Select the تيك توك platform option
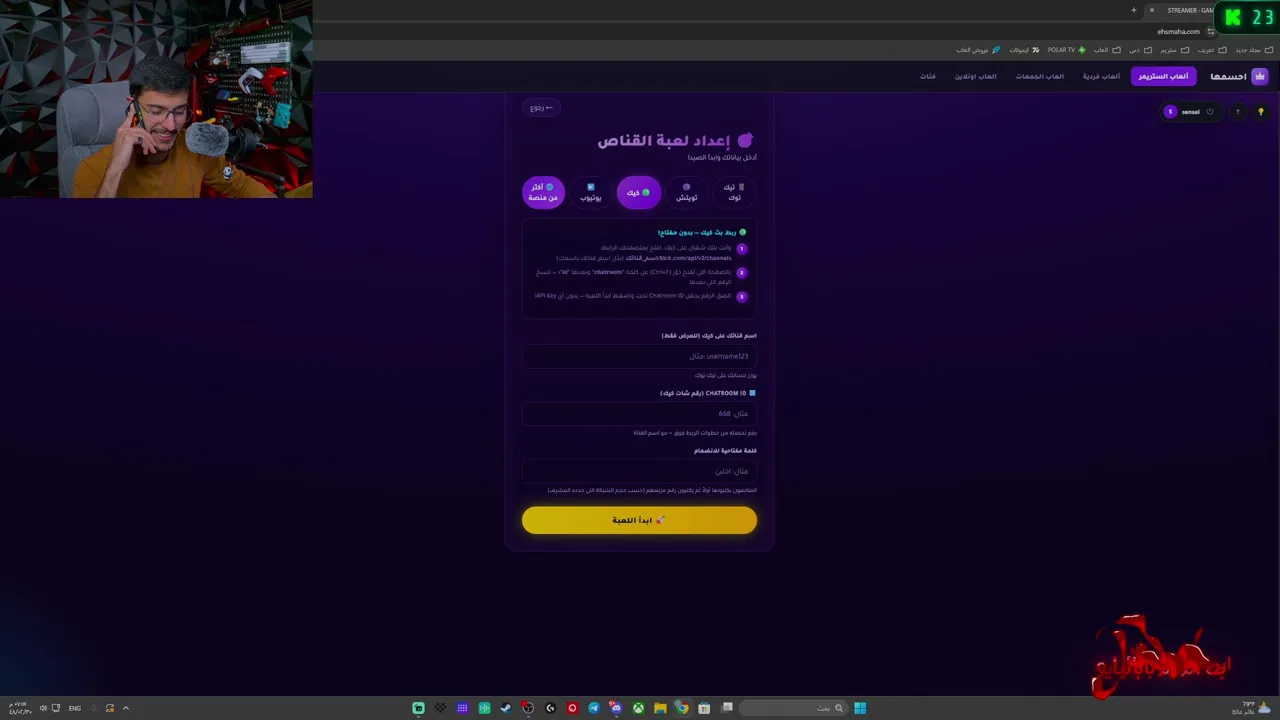 tap(735, 192)
